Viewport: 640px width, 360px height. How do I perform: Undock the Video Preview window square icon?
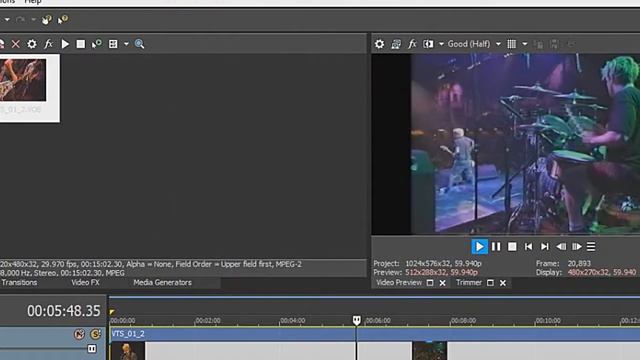[430, 283]
